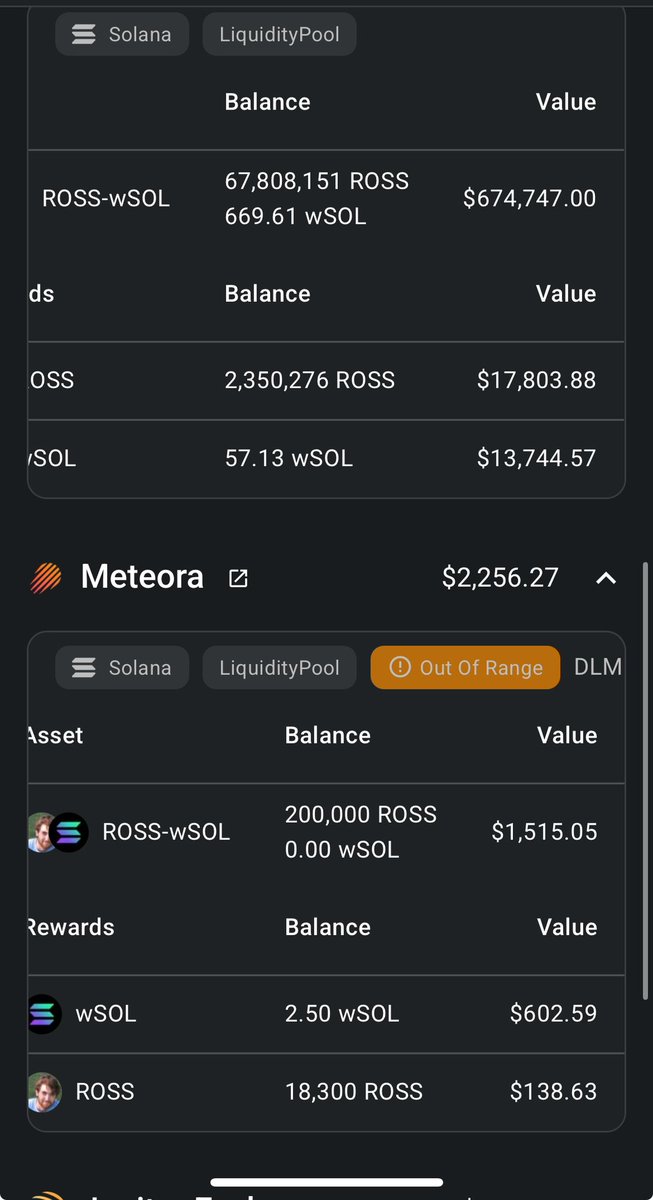Click the partially visible DLM tag
Image resolution: width=653 pixels, height=1200 pixels.
599,667
